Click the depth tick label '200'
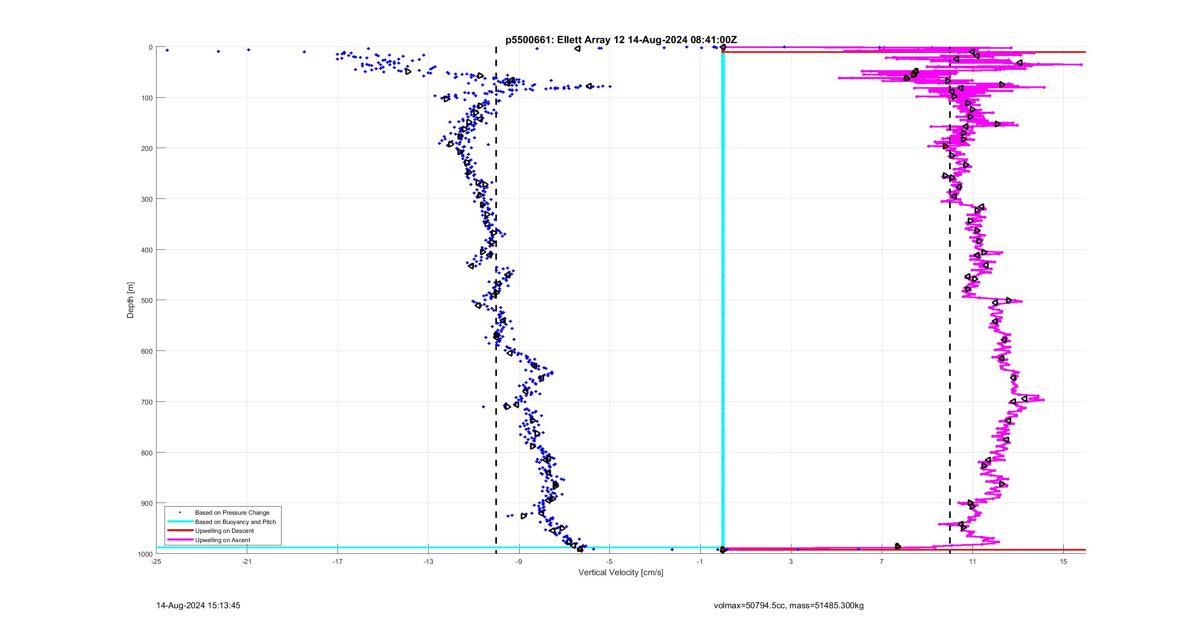This screenshot has width=1200, height=622. click(x=145, y=149)
